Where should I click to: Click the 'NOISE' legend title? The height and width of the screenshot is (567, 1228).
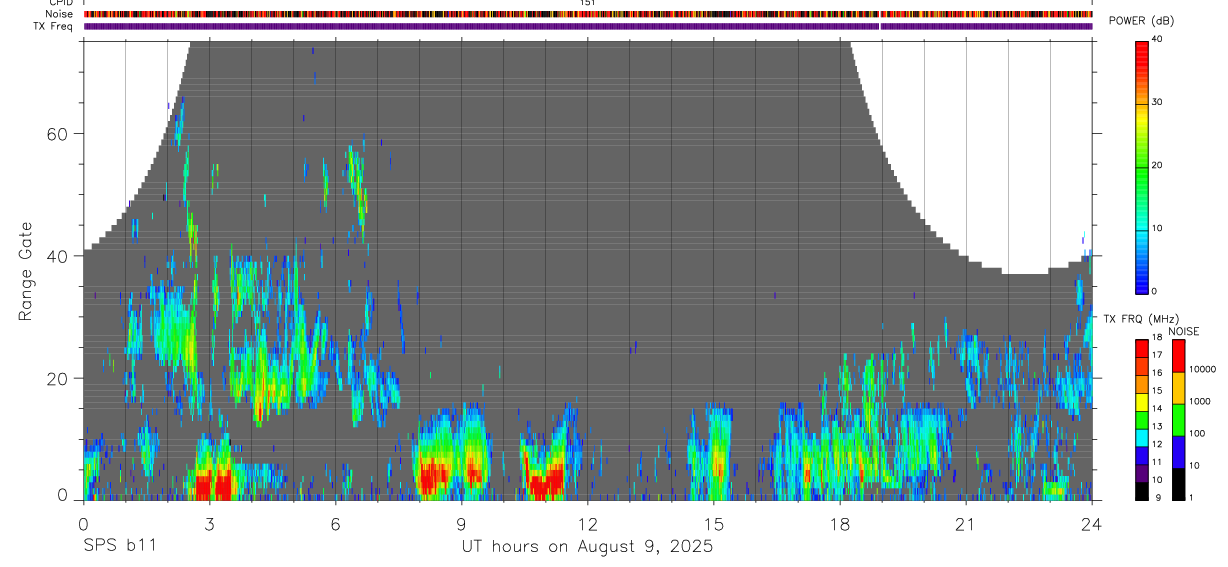(x=1184, y=332)
